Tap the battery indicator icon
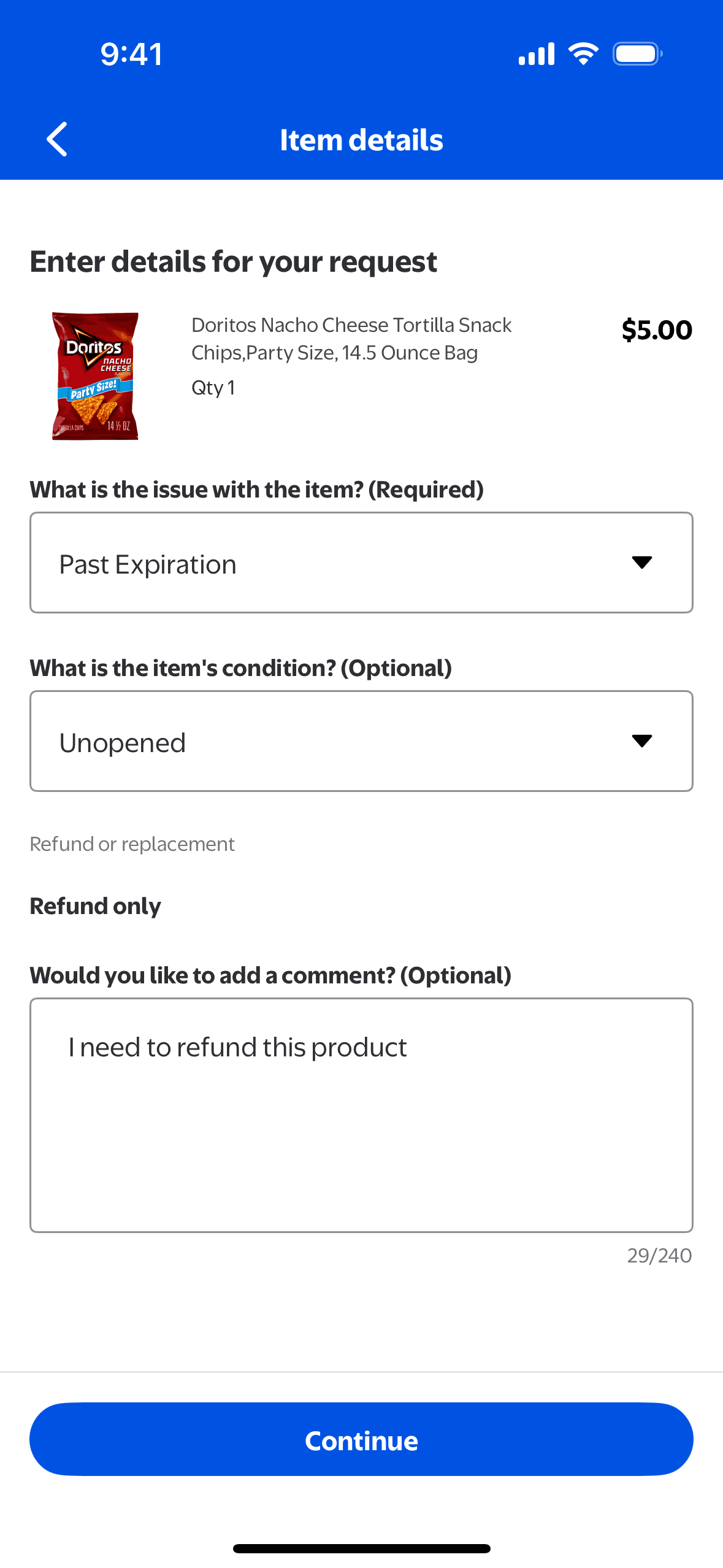This screenshot has width=723, height=1568. 637,54
